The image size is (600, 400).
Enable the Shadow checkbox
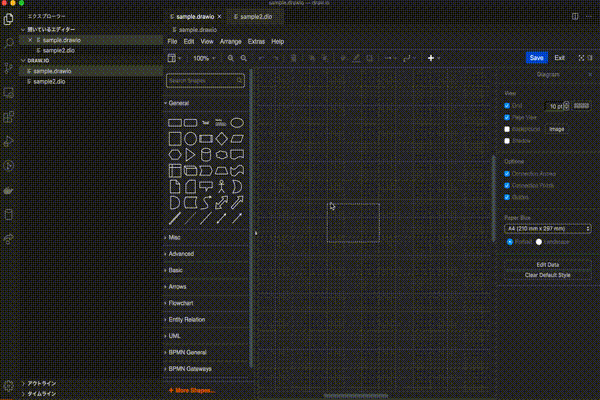click(x=509, y=141)
